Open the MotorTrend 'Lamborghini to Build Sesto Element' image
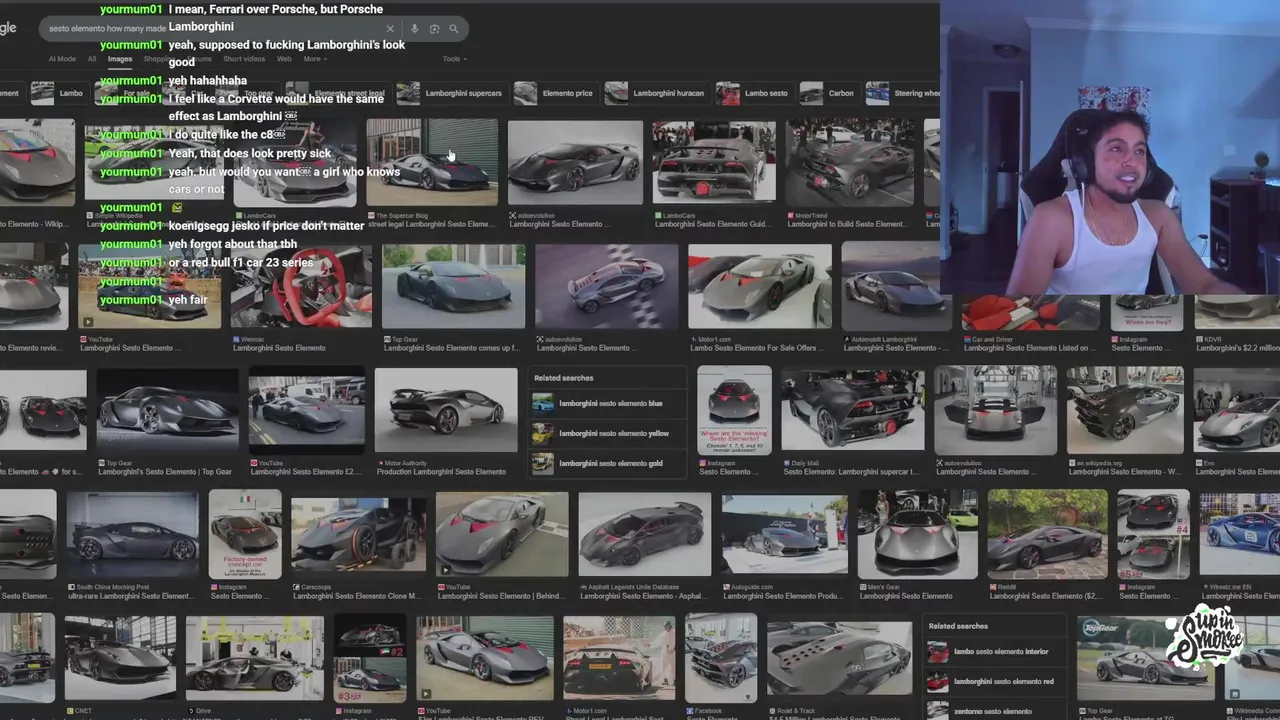Screen dimensions: 1280x720 [x=849, y=162]
